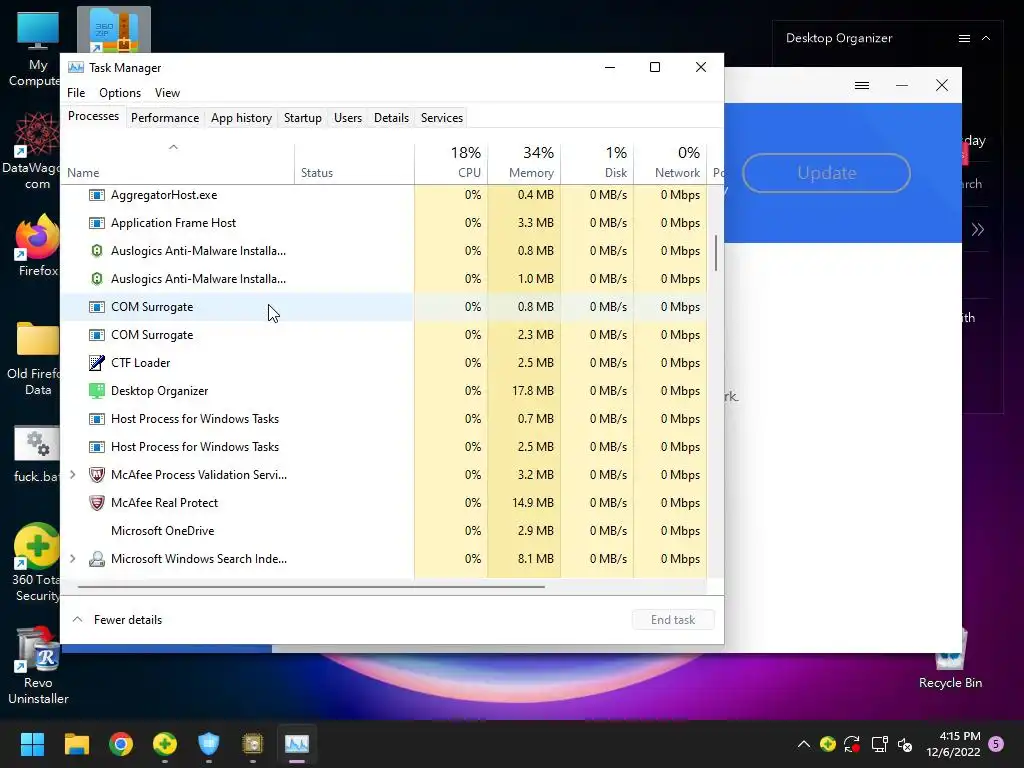Click the 360 Security system tray icon
Screen dimensions: 1024x768
(828, 744)
